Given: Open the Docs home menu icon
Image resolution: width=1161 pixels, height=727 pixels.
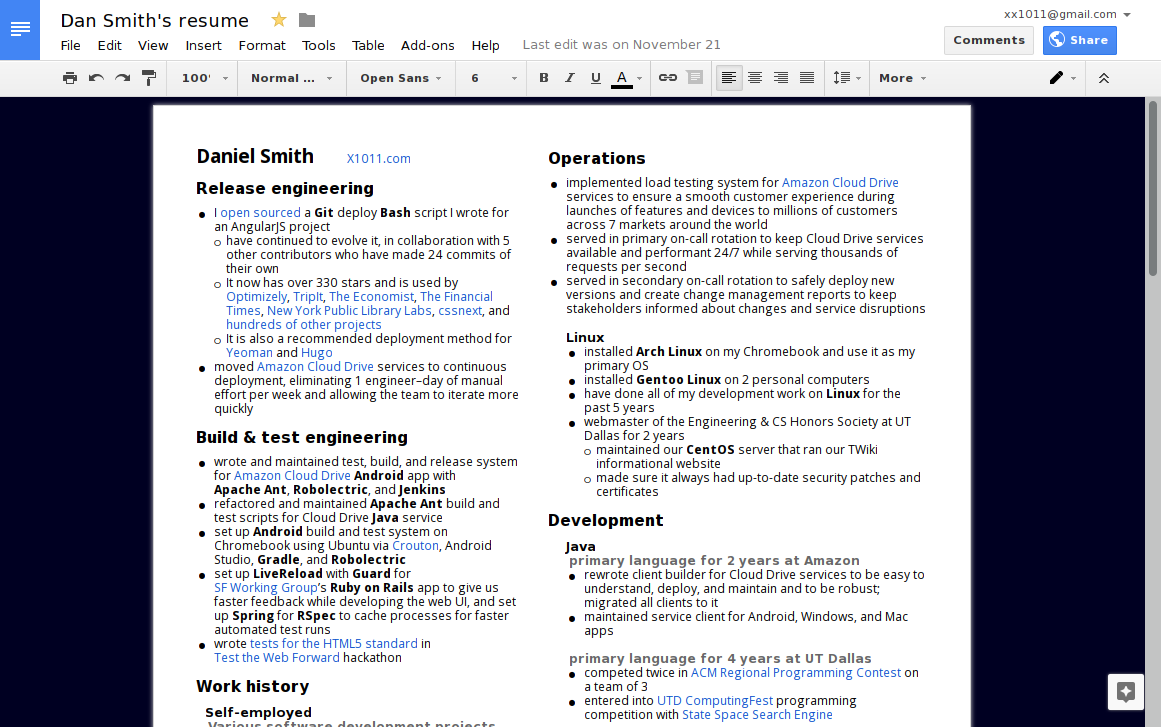Looking at the screenshot, I should (x=20, y=30).
